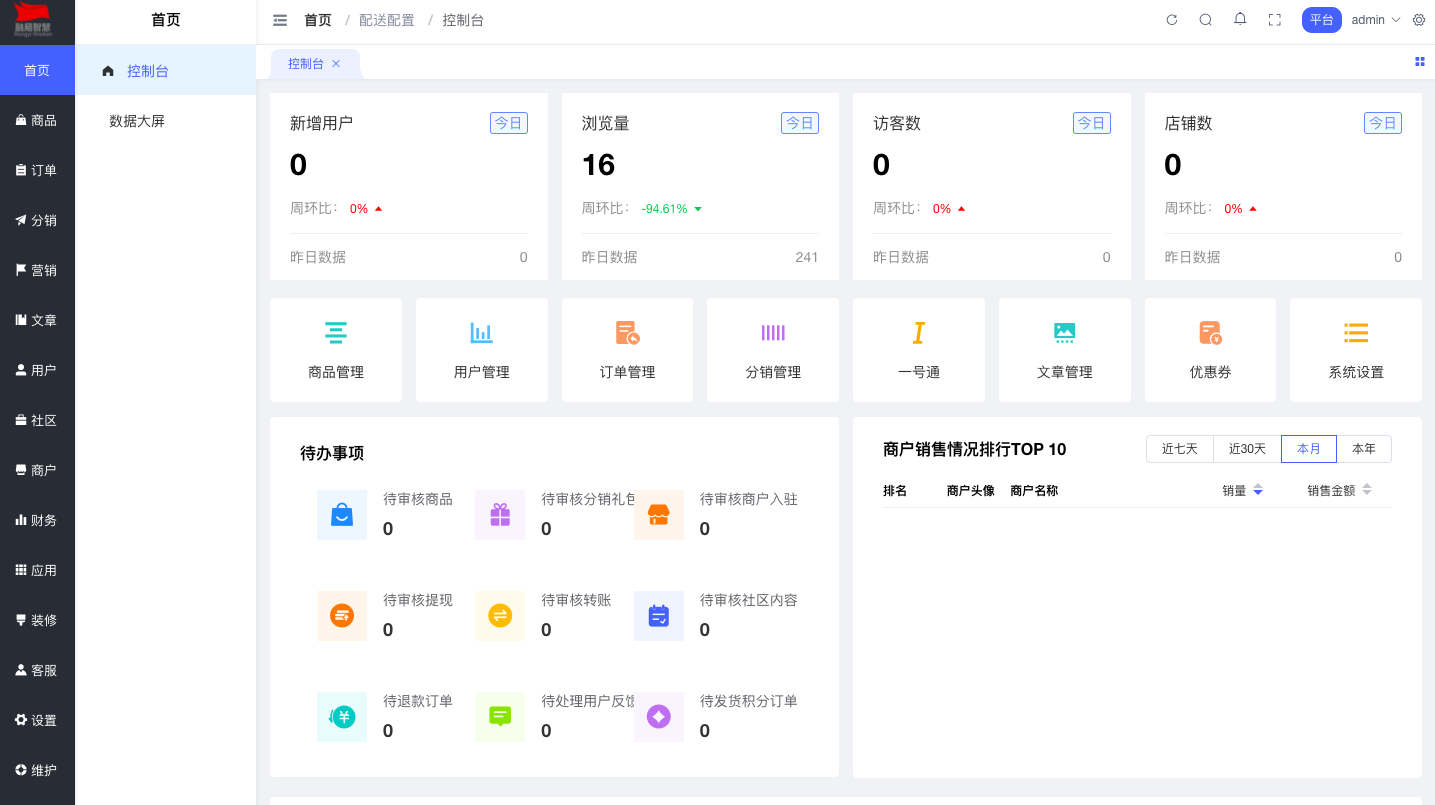Open 装修 sidebar menu
The image size is (1435, 805).
coord(37,620)
